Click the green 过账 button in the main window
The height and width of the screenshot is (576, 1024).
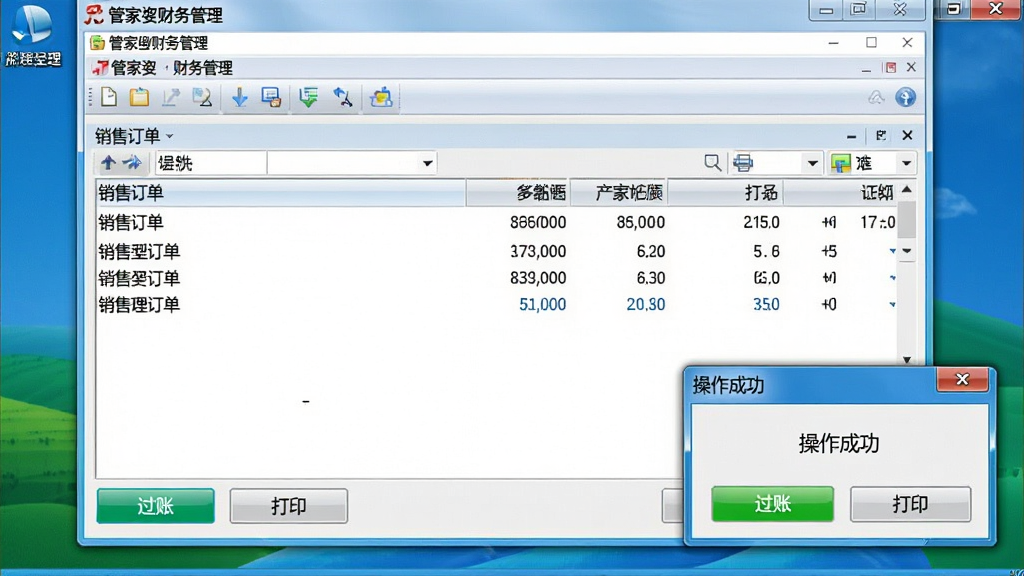coord(155,505)
